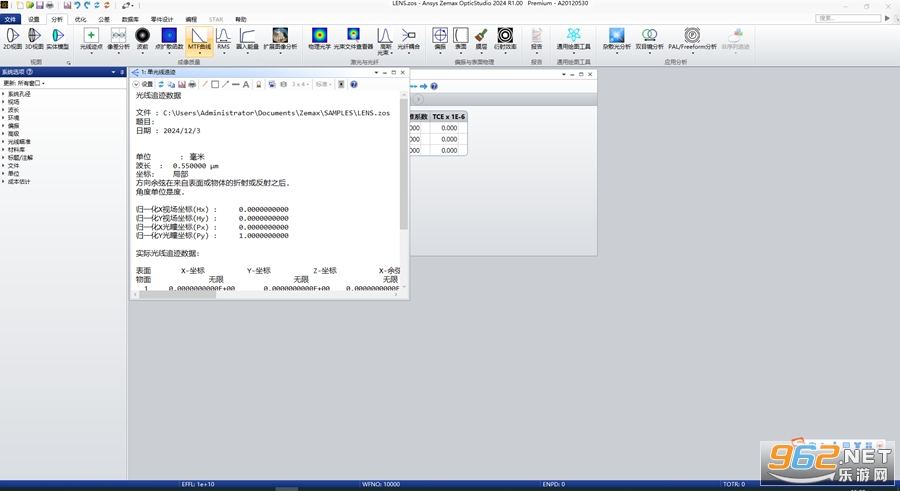Open the 扩展图像分析 tool
Viewport: 900px width, 491px height.
point(280,40)
